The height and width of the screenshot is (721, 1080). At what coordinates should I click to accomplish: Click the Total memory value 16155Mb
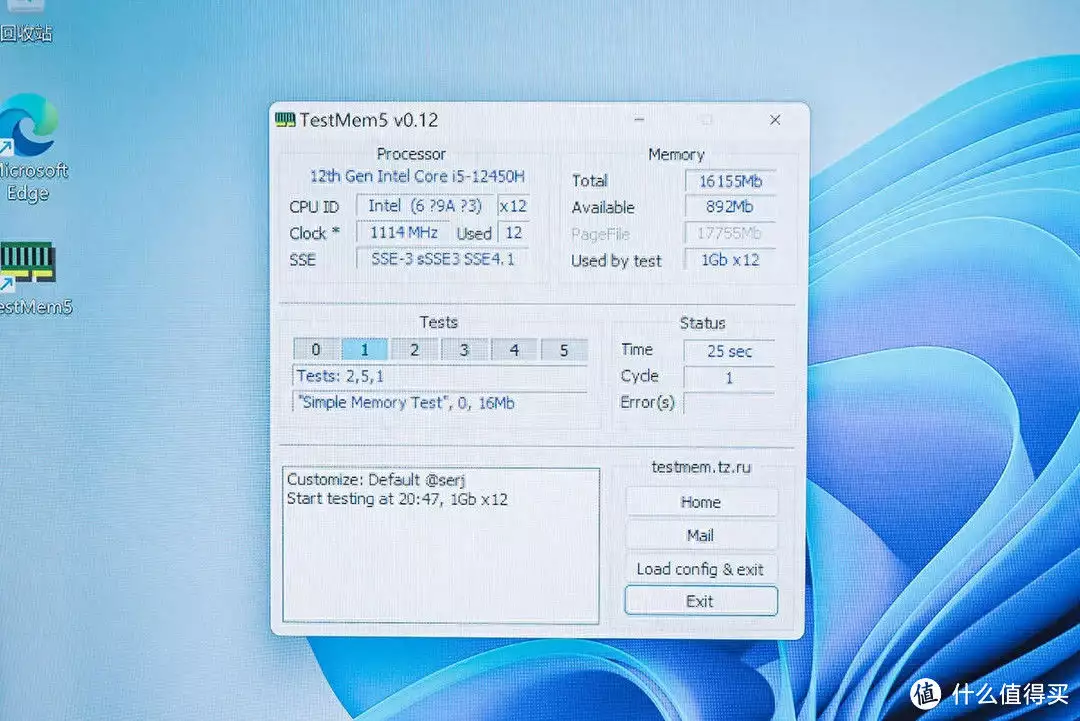(x=730, y=181)
